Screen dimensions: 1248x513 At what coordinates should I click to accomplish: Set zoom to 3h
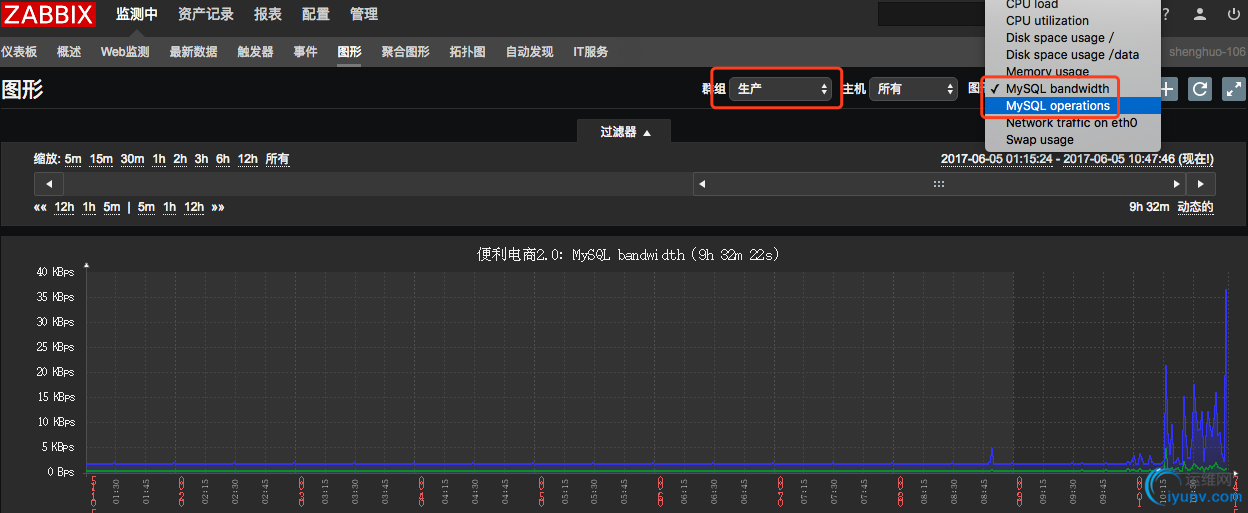click(x=201, y=159)
